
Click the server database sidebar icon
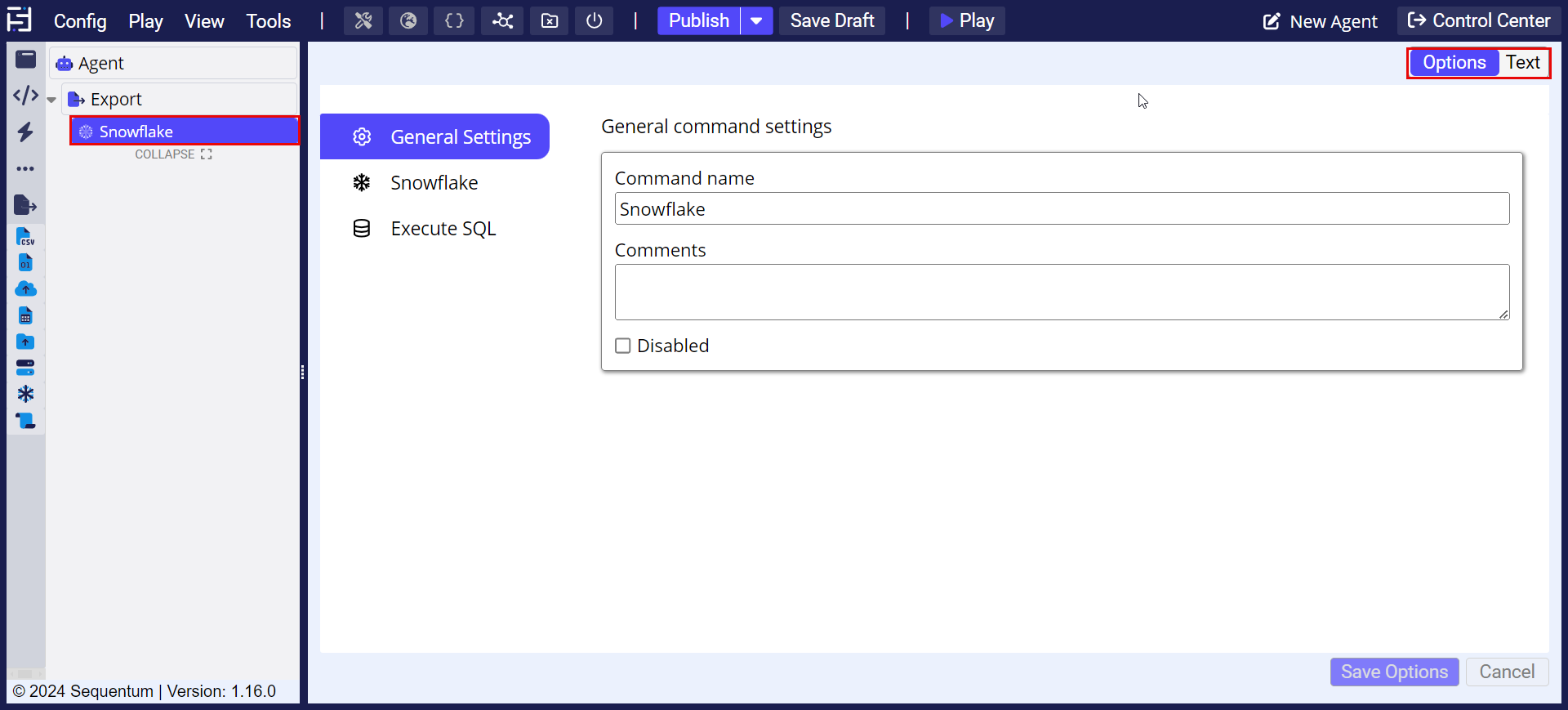coord(25,368)
